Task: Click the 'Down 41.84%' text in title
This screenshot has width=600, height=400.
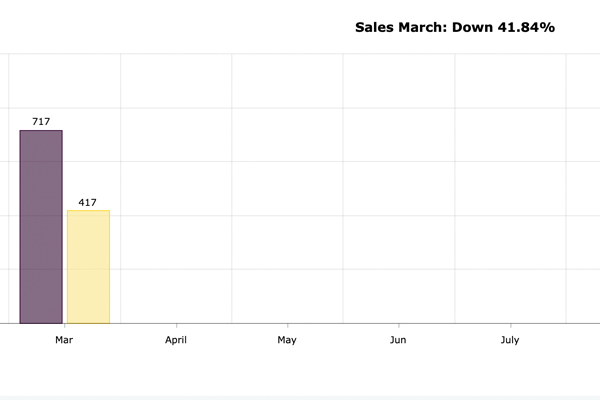Action: [x=503, y=27]
